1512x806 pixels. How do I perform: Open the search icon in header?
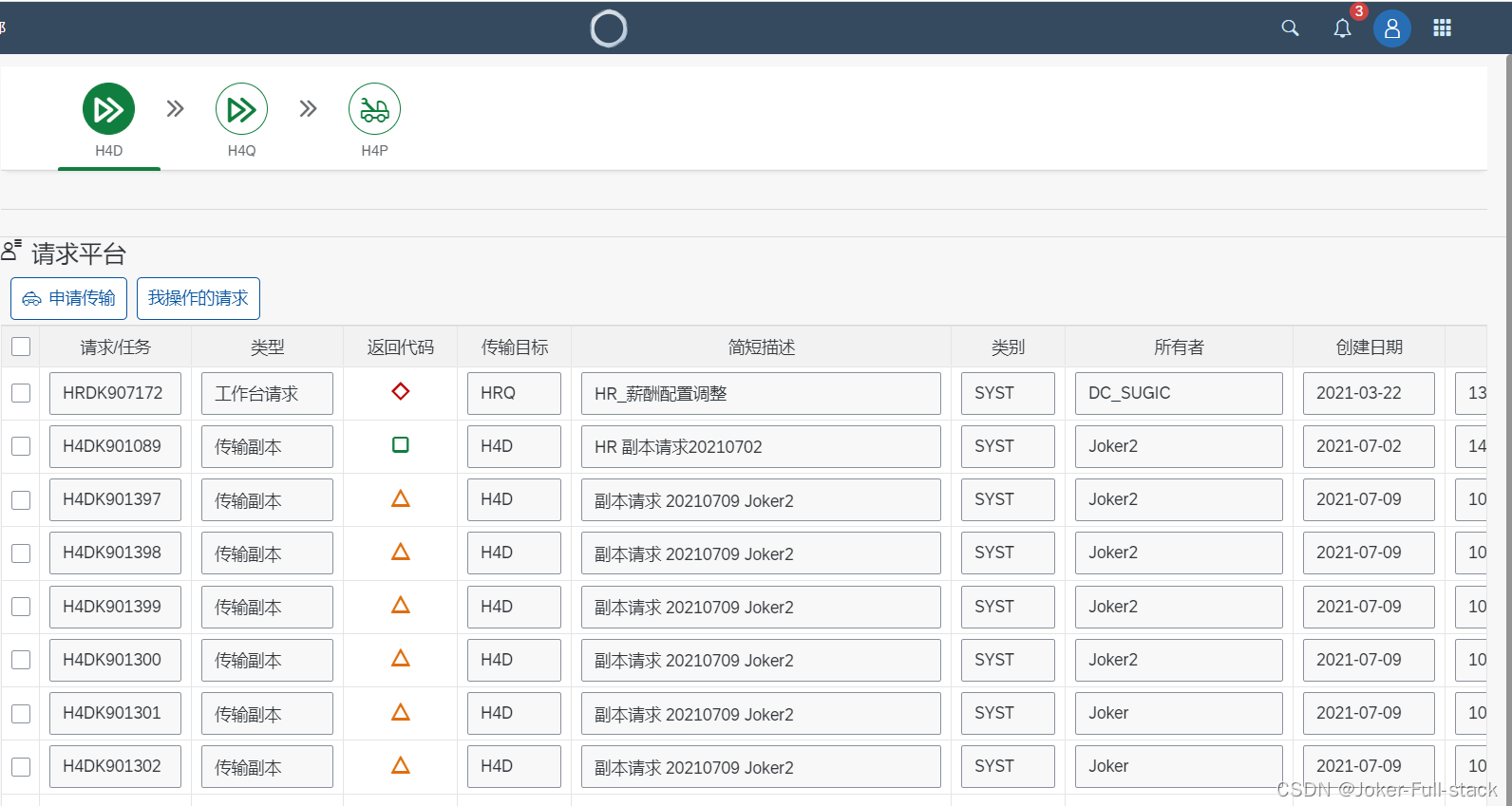(x=1290, y=28)
